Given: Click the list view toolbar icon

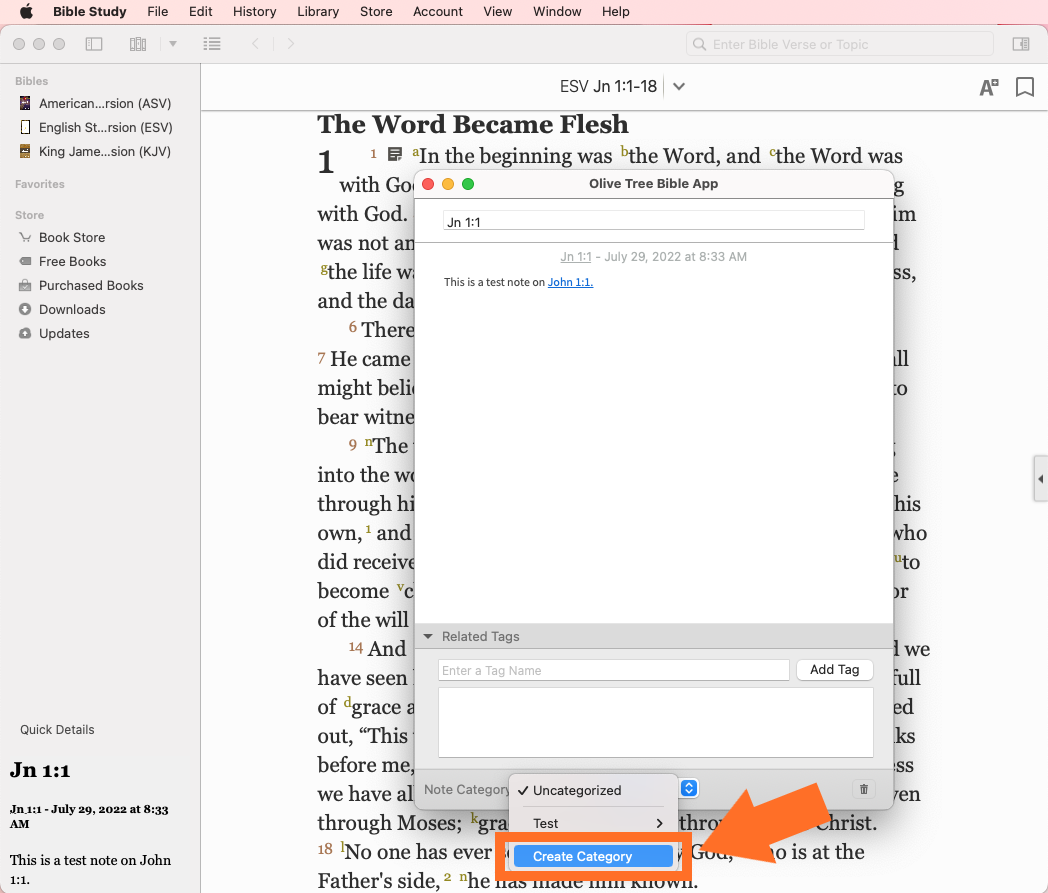Looking at the screenshot, I should click(x=211, y=44).
